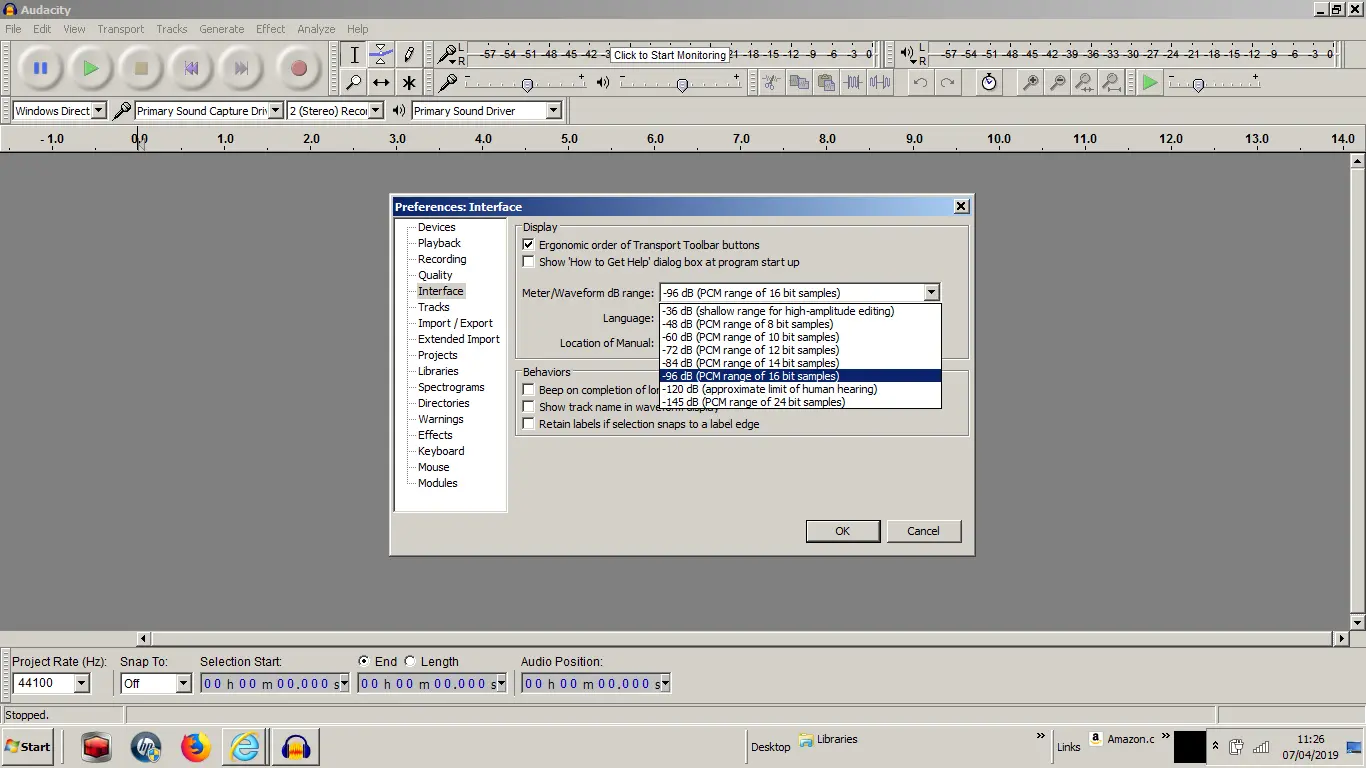Open the Effect menu
This screenshot has height=768, width=1366.
coord(270,29)
